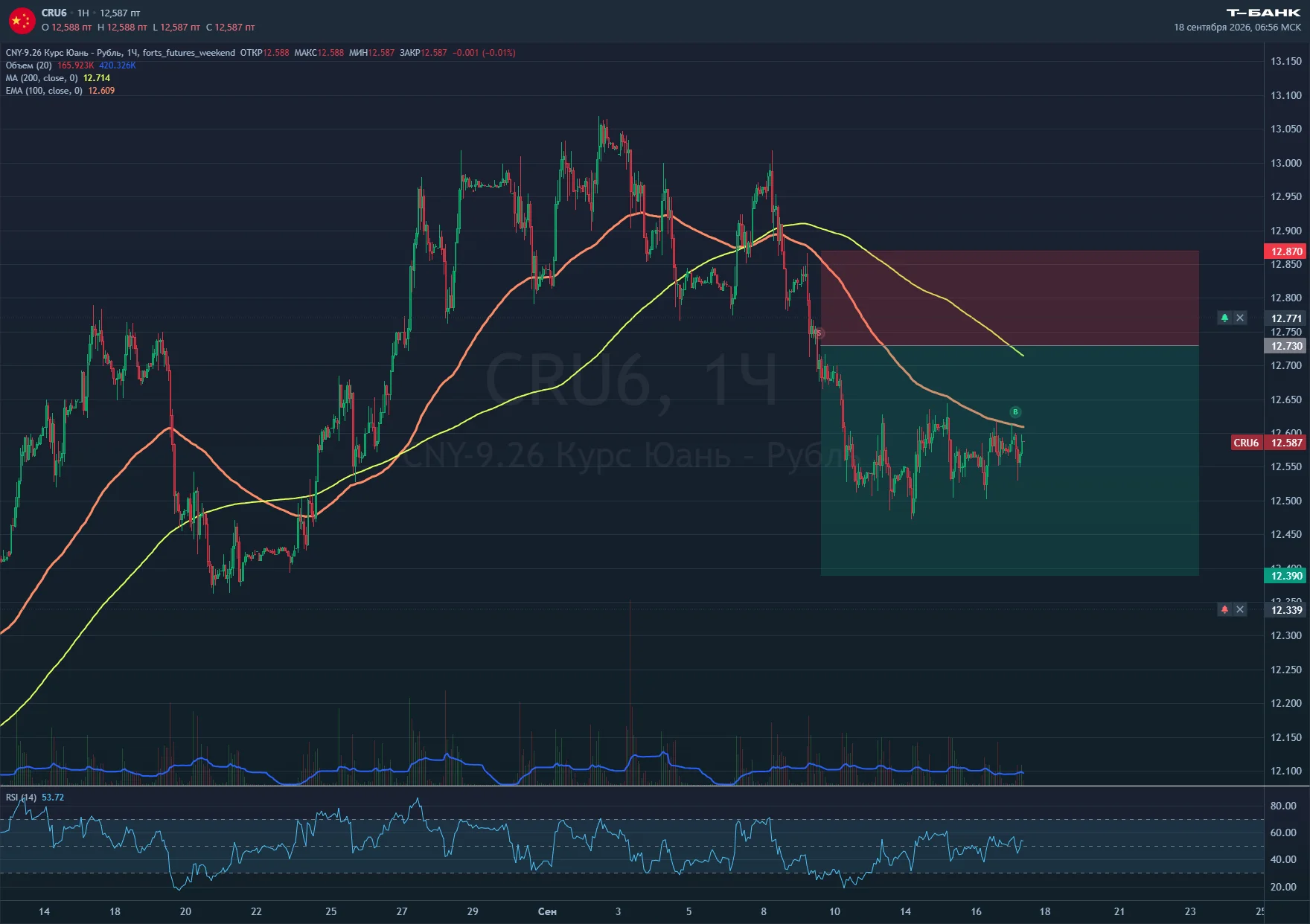Click the 21 date label on time axis
Viewport: 1310px width, 924px height.
tap(1119, 911)
